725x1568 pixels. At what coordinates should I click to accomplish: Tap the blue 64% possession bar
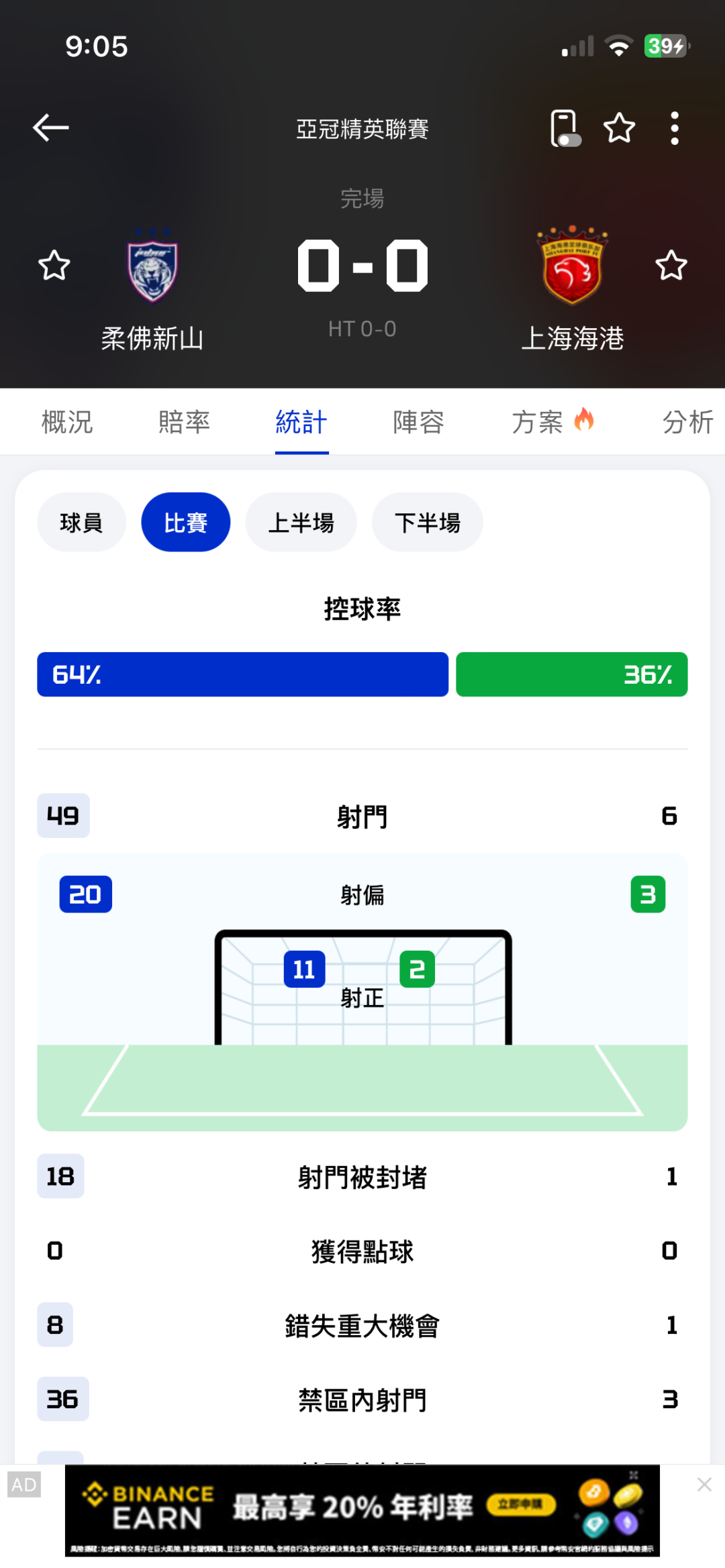coord(242,674)
